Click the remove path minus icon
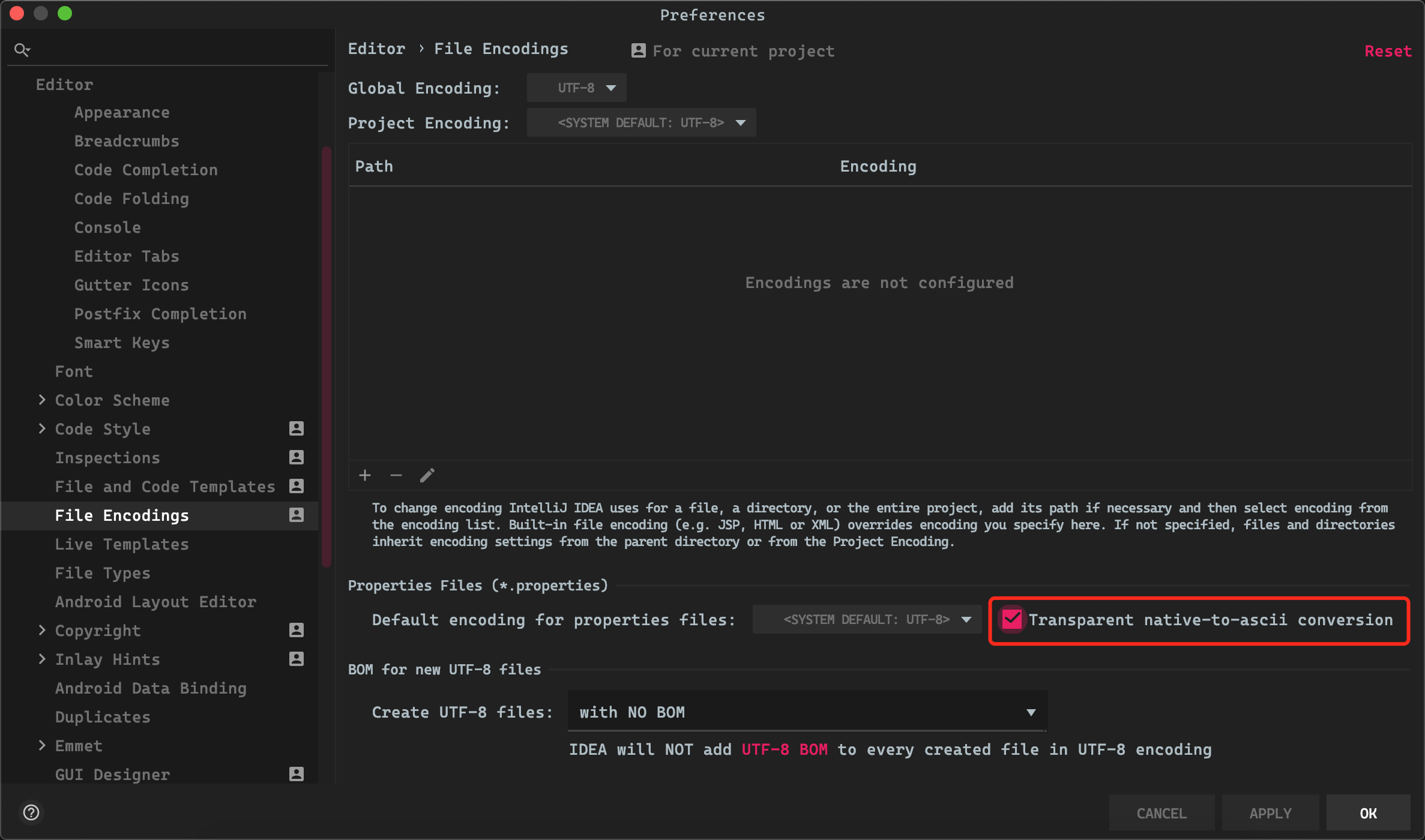Screen dimensions: 1425x840 pyautogui.click(x=396, y=476)
